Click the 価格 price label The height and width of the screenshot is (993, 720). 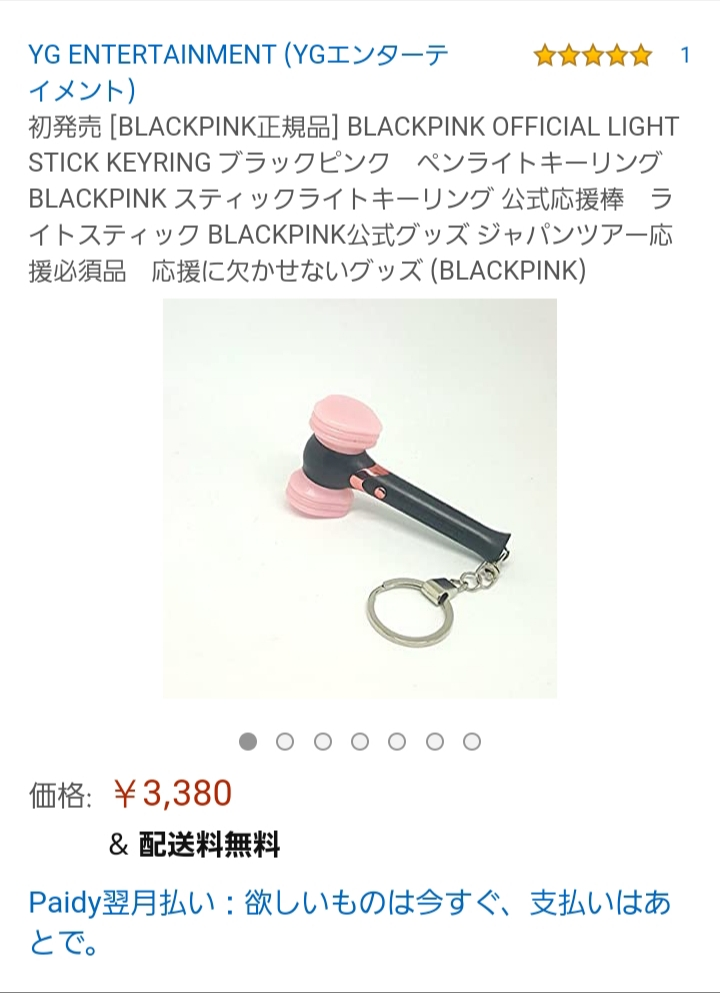point(60,795)
